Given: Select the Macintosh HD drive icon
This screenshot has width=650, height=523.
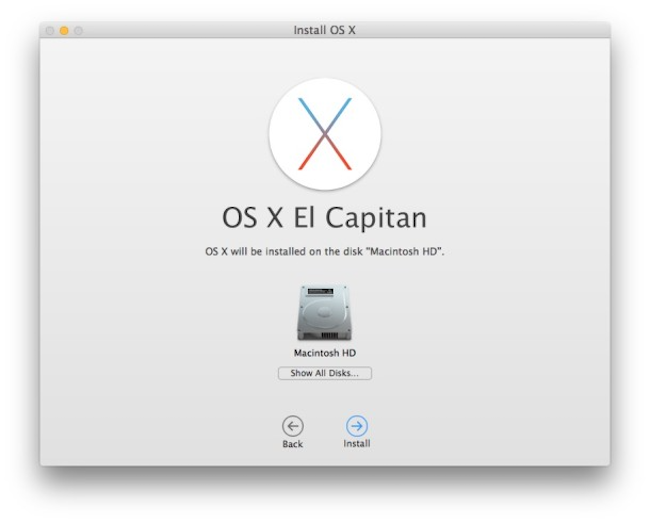Looking at the screenshot, I should point(324,313).
